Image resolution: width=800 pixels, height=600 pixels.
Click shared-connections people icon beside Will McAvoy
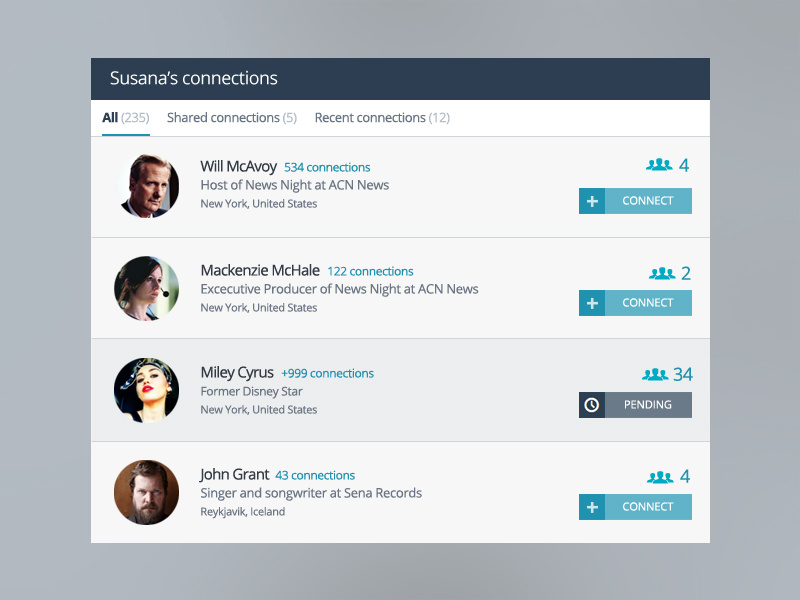tap(659, 165)
